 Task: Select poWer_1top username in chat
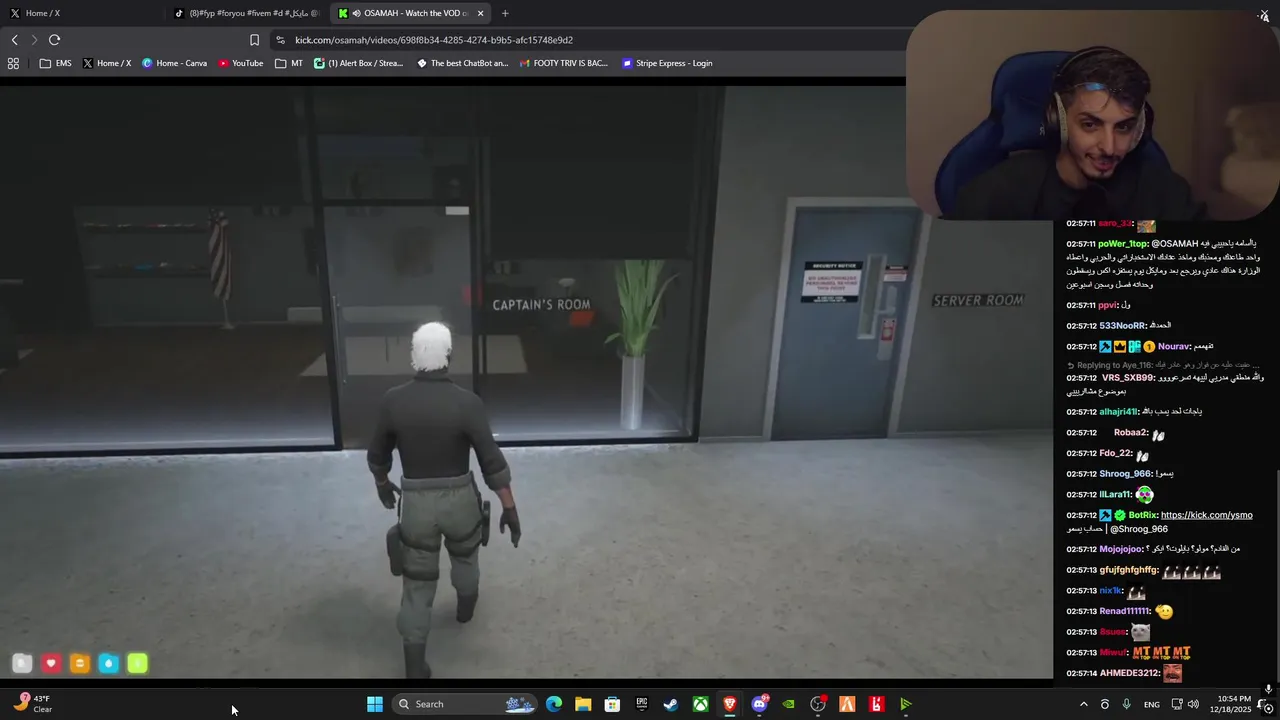coord(1123,243)
